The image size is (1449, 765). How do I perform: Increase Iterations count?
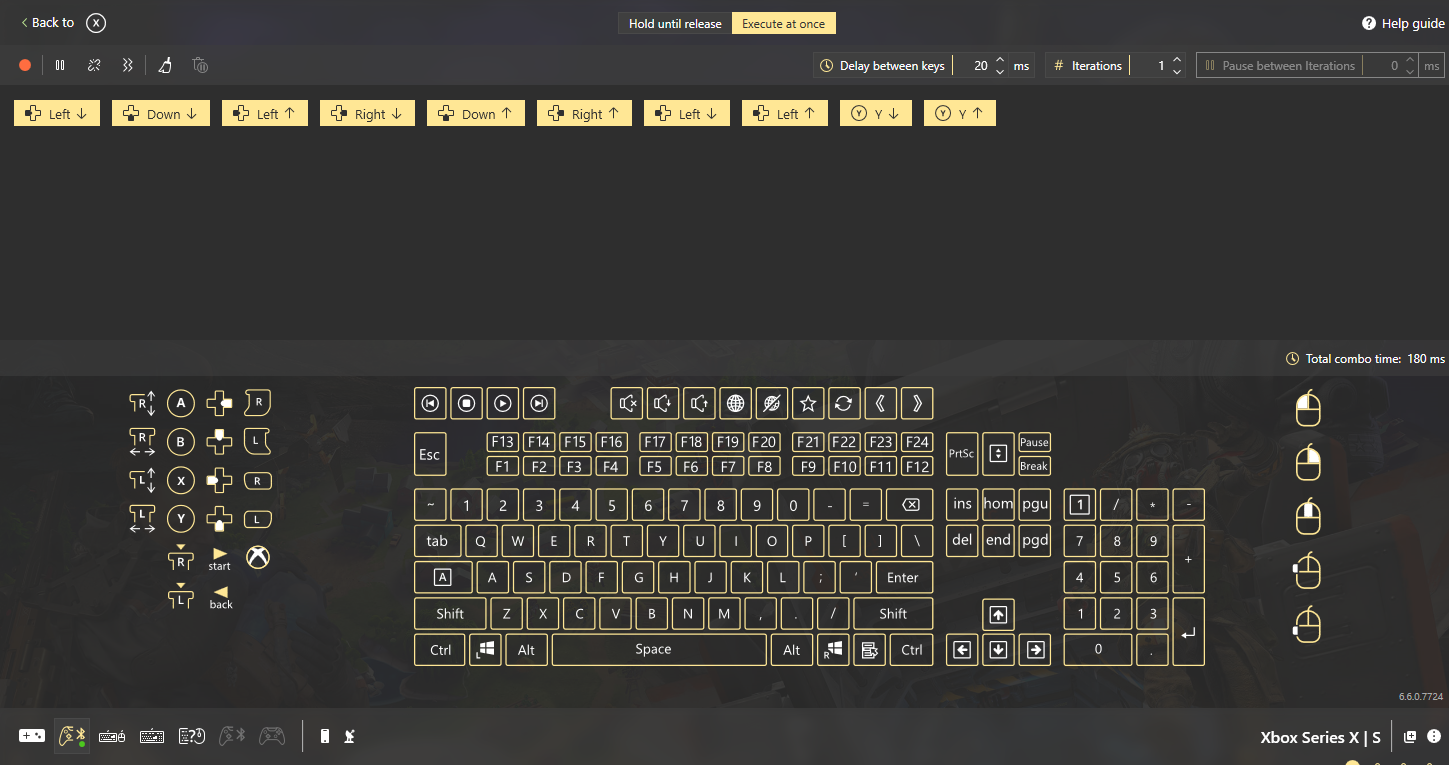pos(1177,59)
